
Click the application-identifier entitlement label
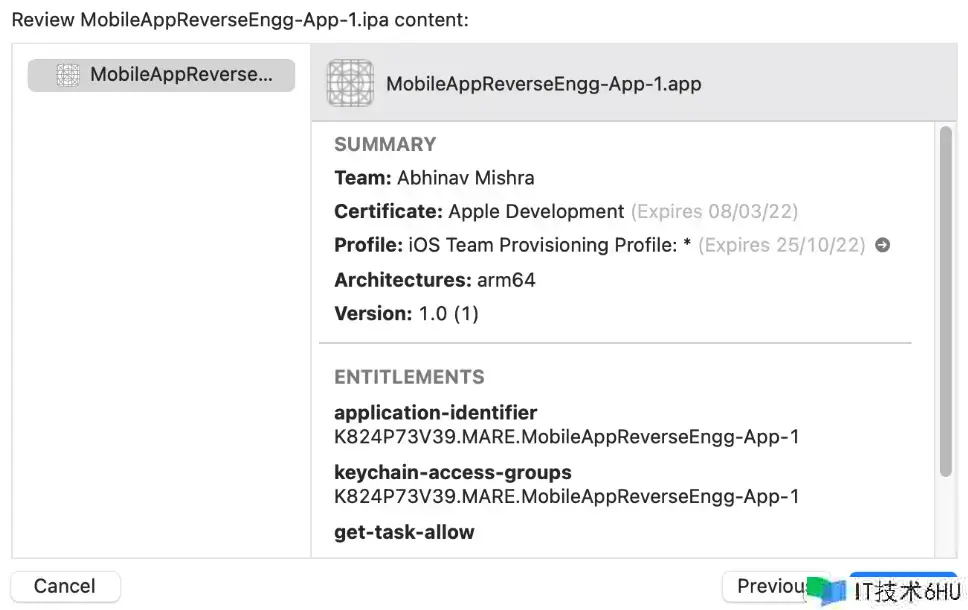click(435, 412)
